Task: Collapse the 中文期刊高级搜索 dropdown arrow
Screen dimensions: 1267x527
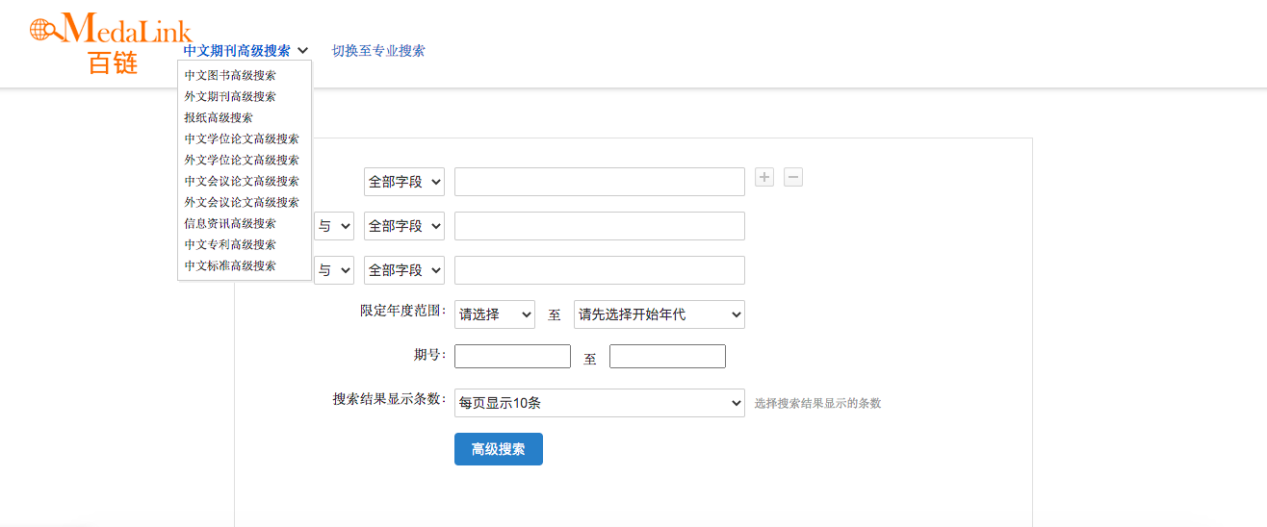Action: coord(303,51)
